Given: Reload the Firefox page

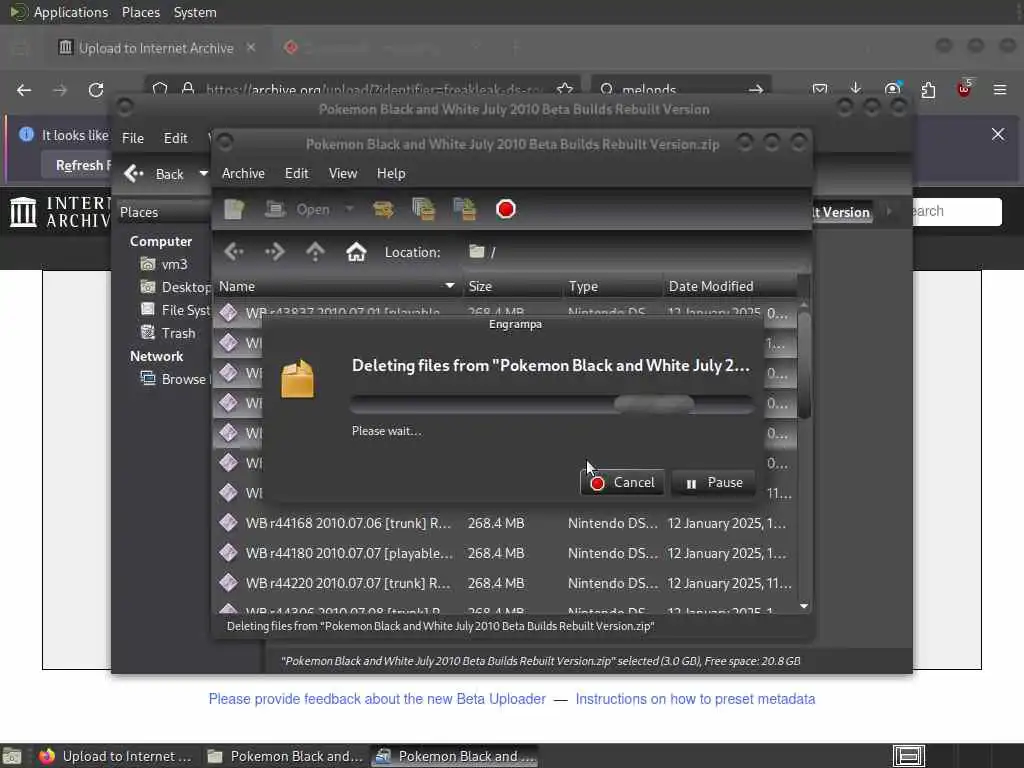Looking at the screenshot, I should 96,89.
